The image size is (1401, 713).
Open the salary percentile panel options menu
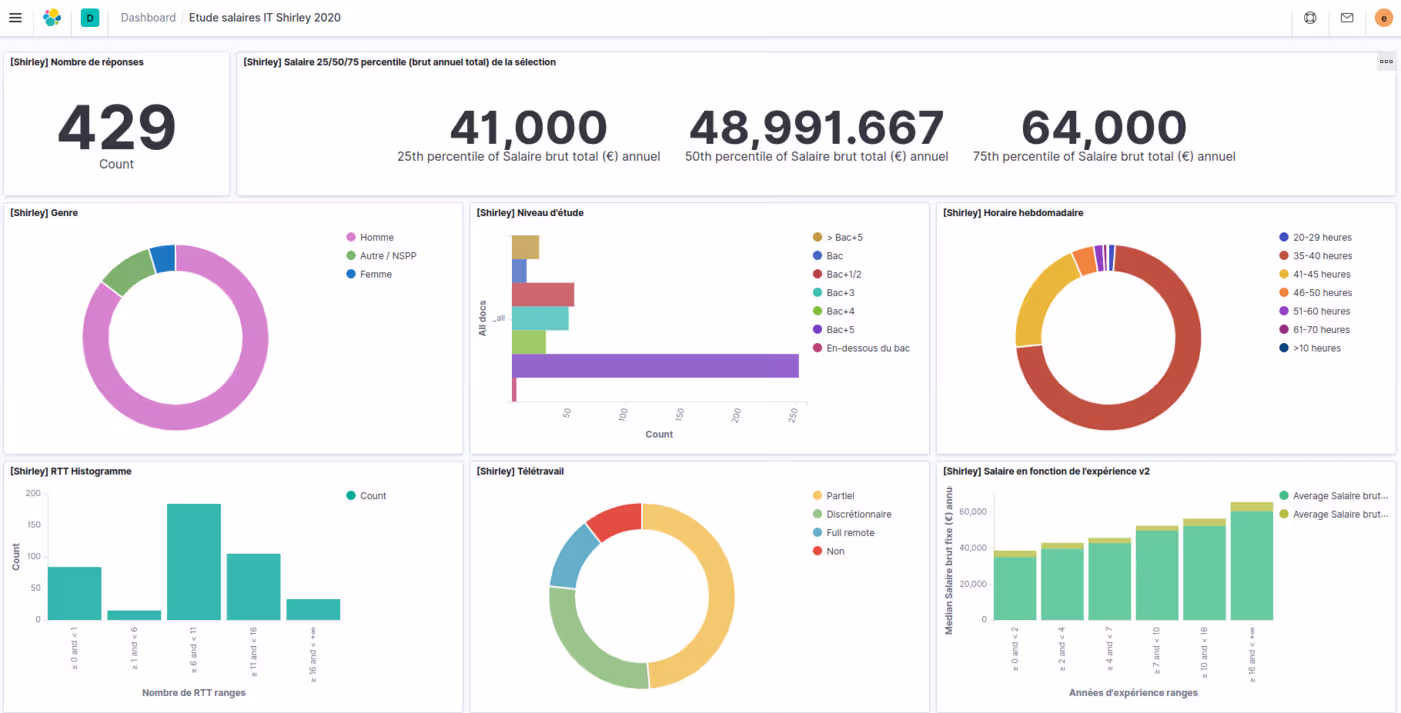pos(1386,62)
